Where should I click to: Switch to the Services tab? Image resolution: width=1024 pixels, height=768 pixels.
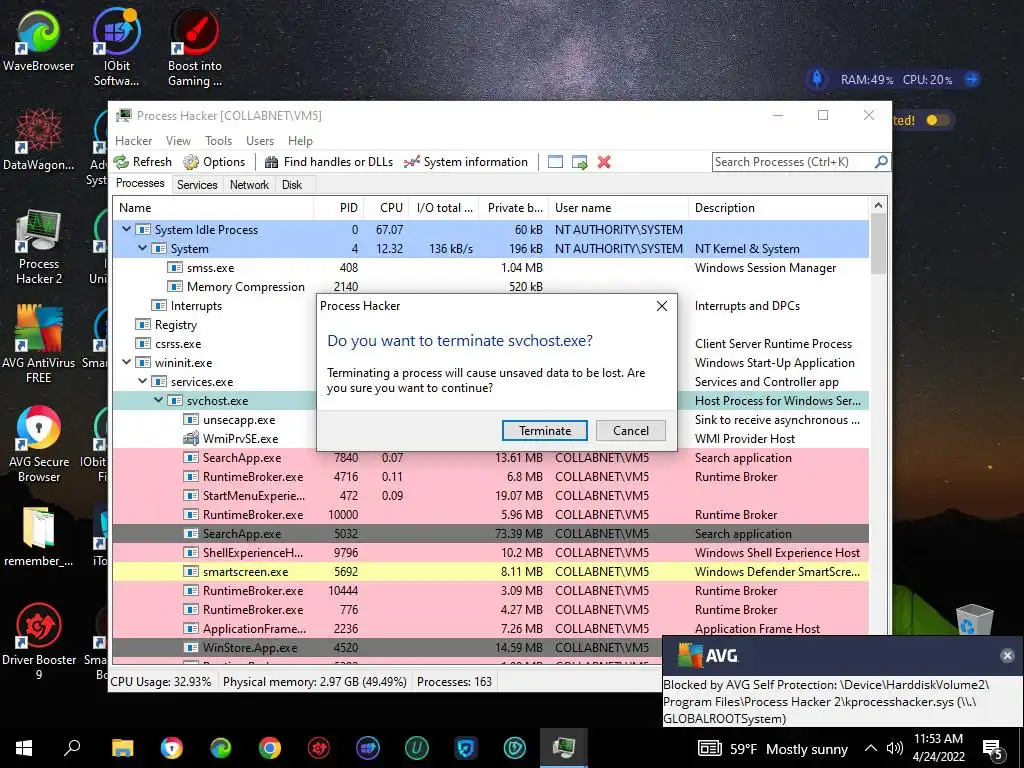pyautogui.click(x=197, y=185)
